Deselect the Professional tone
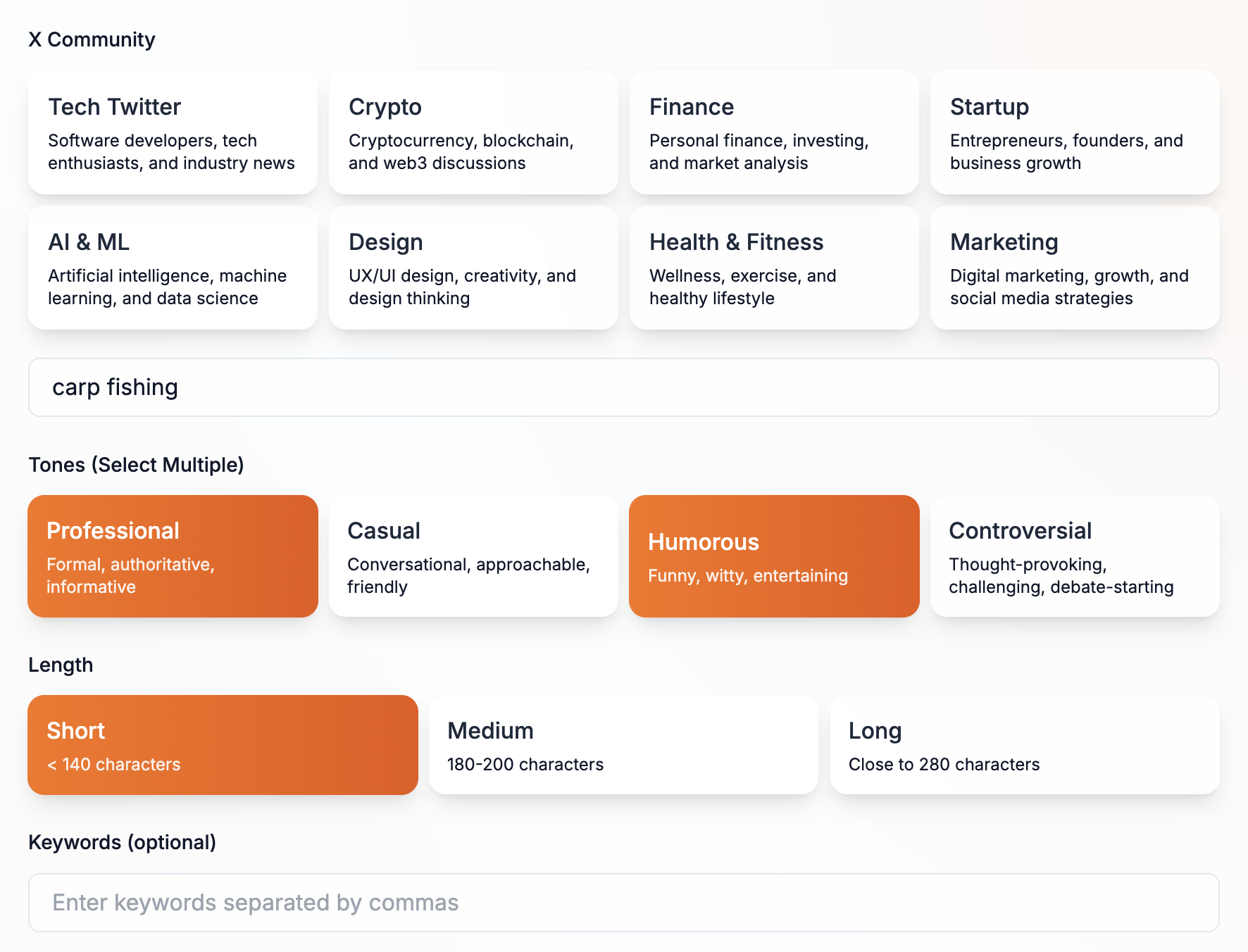Screen dimensions: 1248x952 [x=173, y=556]
